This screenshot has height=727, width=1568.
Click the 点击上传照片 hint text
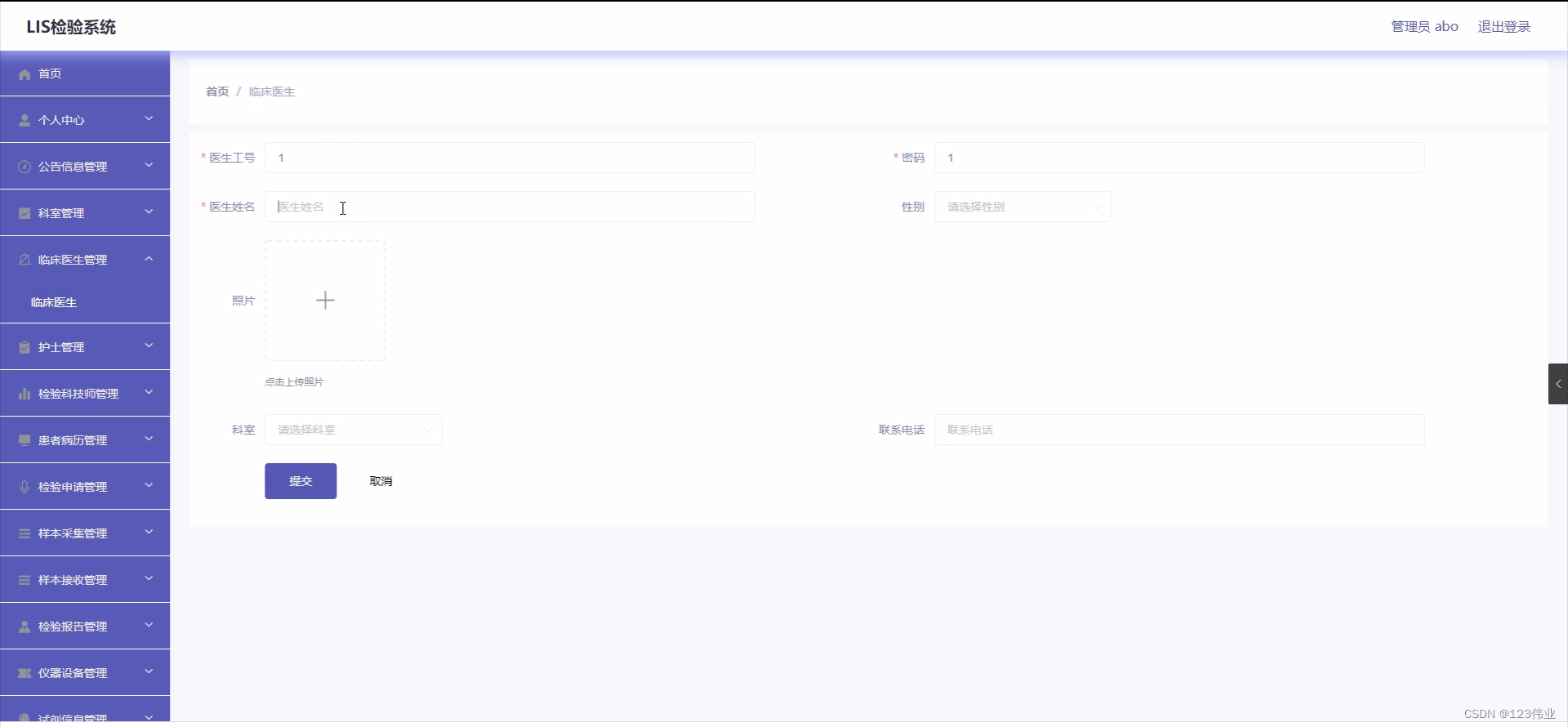[x=294, y=381]
